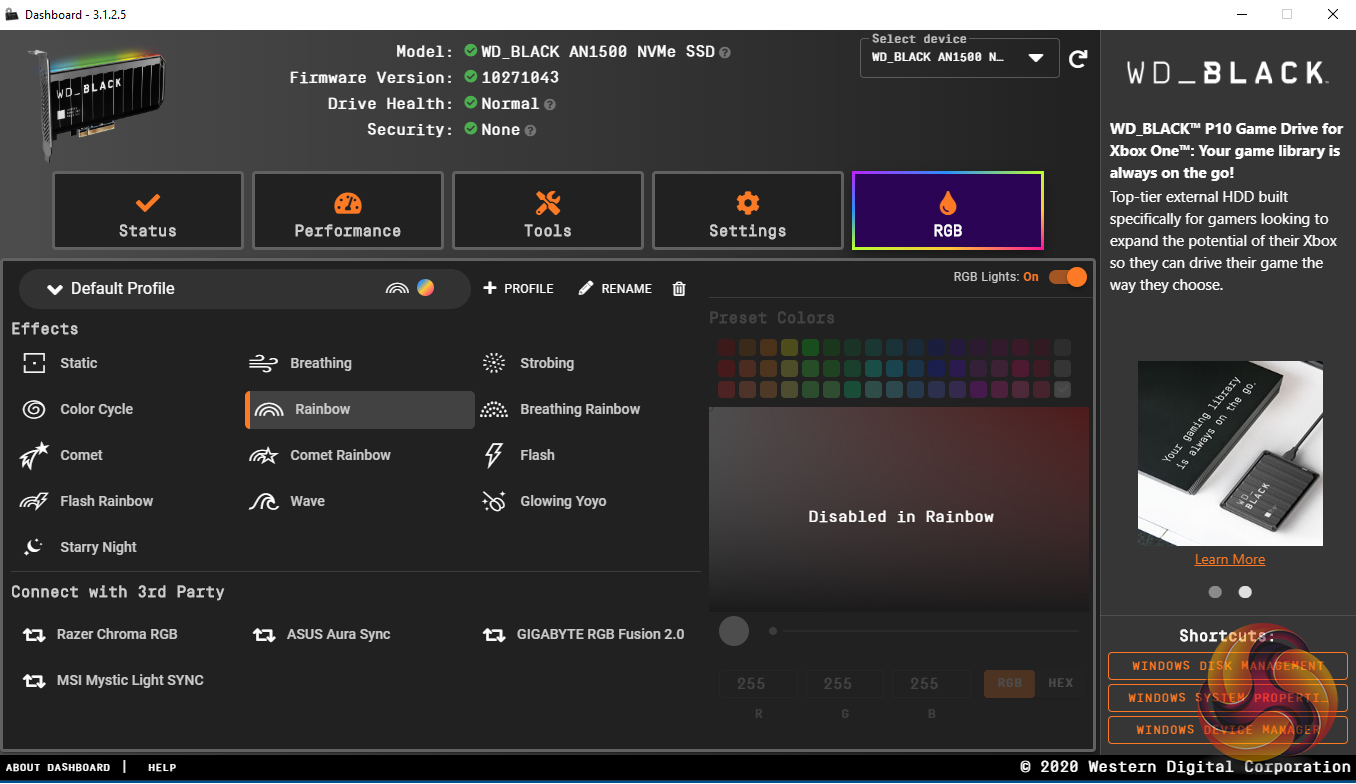1356x784 pixels.
Task: Click the Learn More link
Action: (1229, 559)
